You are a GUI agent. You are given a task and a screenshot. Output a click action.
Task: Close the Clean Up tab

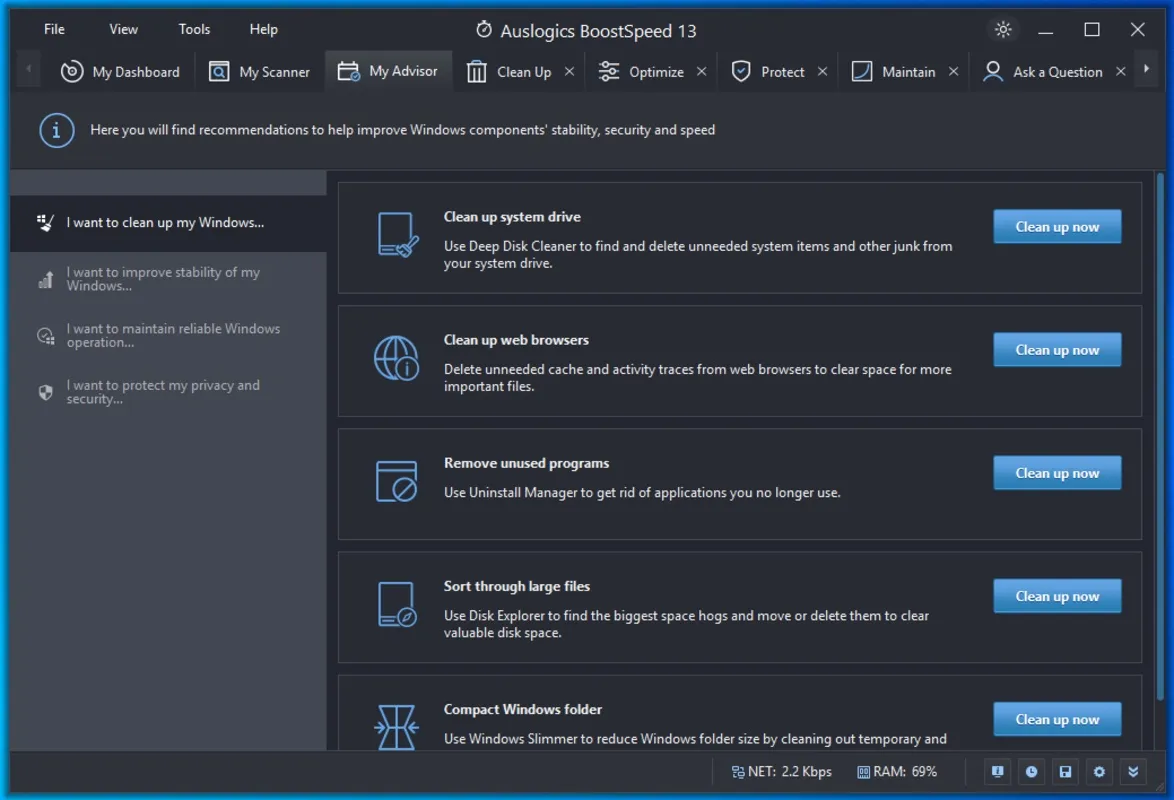569,71
